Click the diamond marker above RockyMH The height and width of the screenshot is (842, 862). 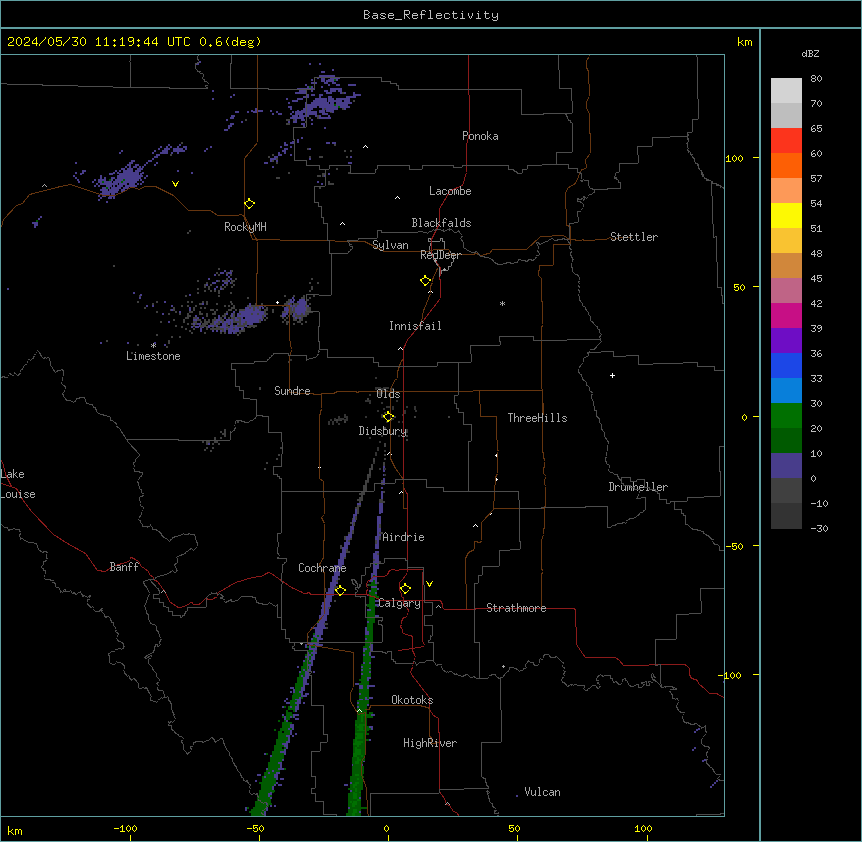click(x=250, y=204)
